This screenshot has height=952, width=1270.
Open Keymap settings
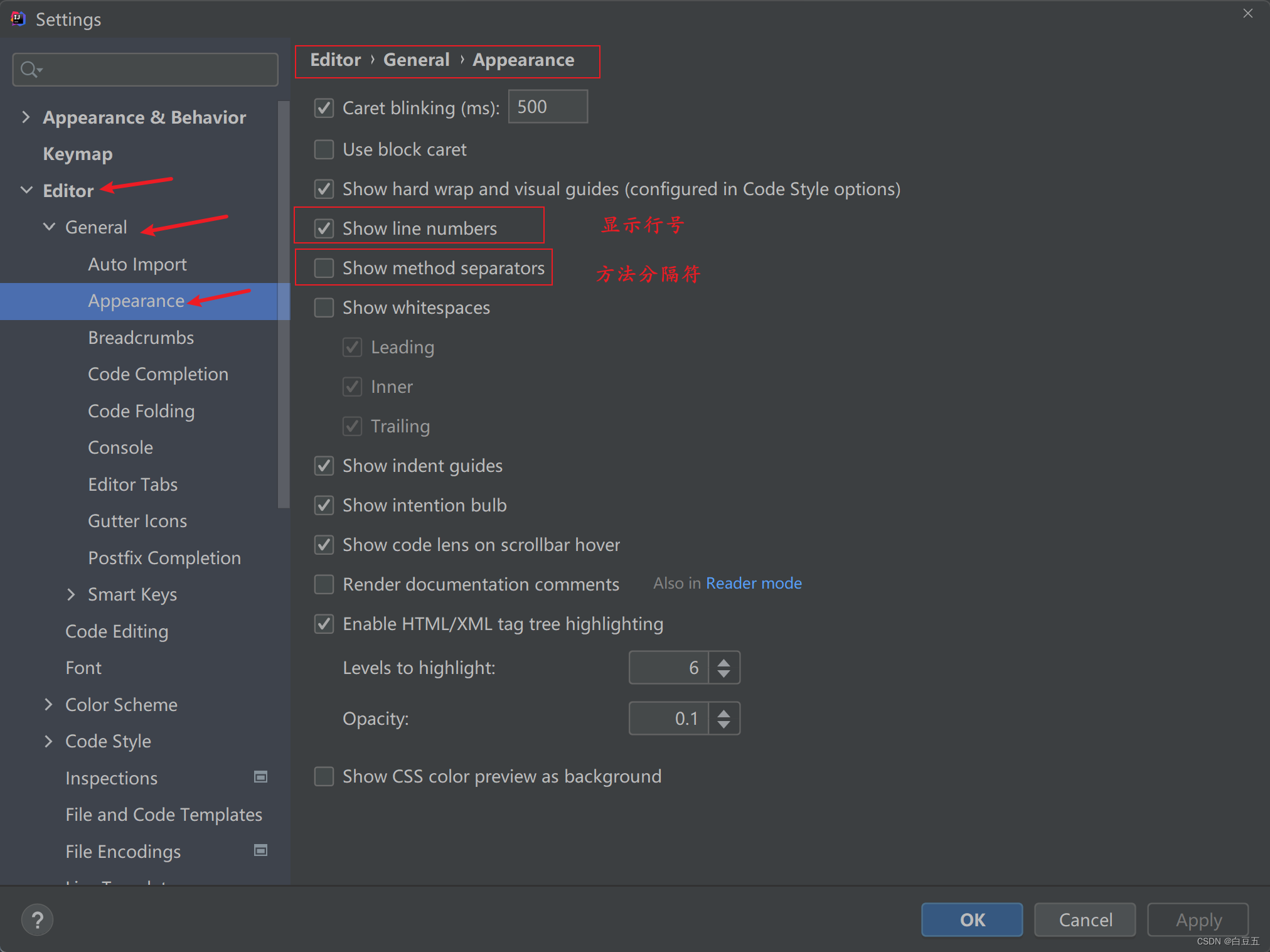78,154
